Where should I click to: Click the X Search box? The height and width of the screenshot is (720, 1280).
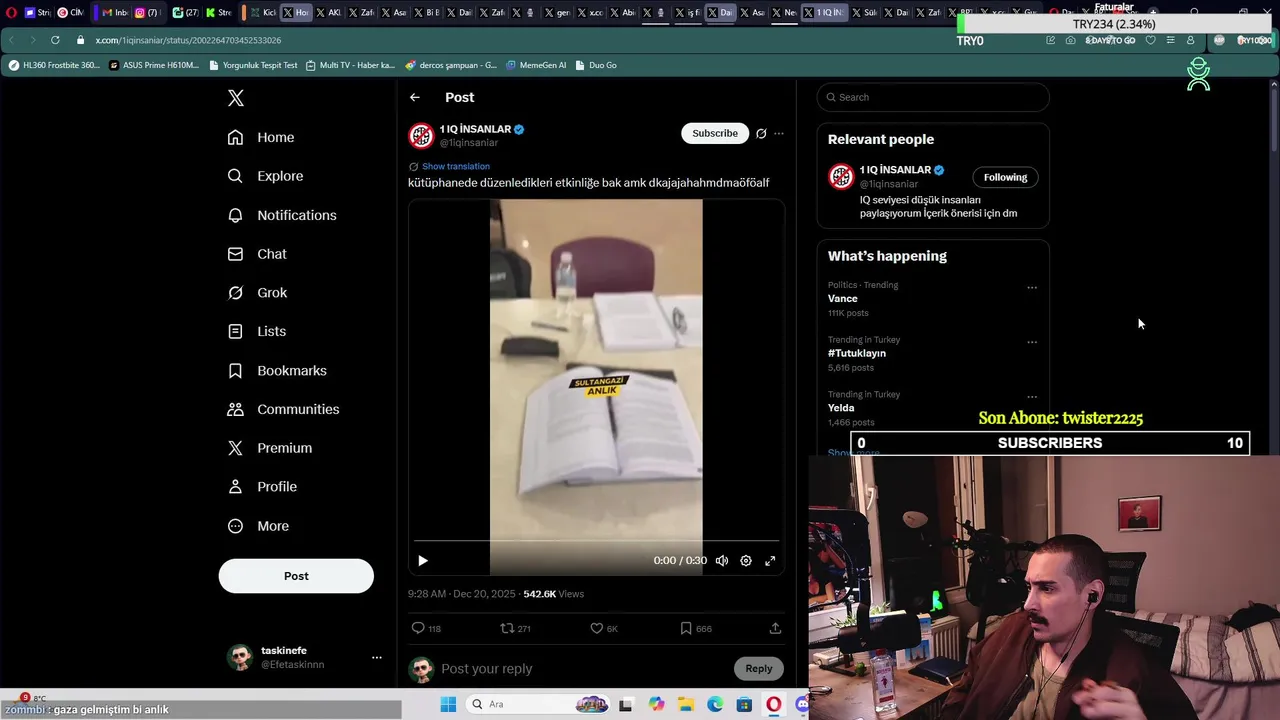(x=933, y=97)
